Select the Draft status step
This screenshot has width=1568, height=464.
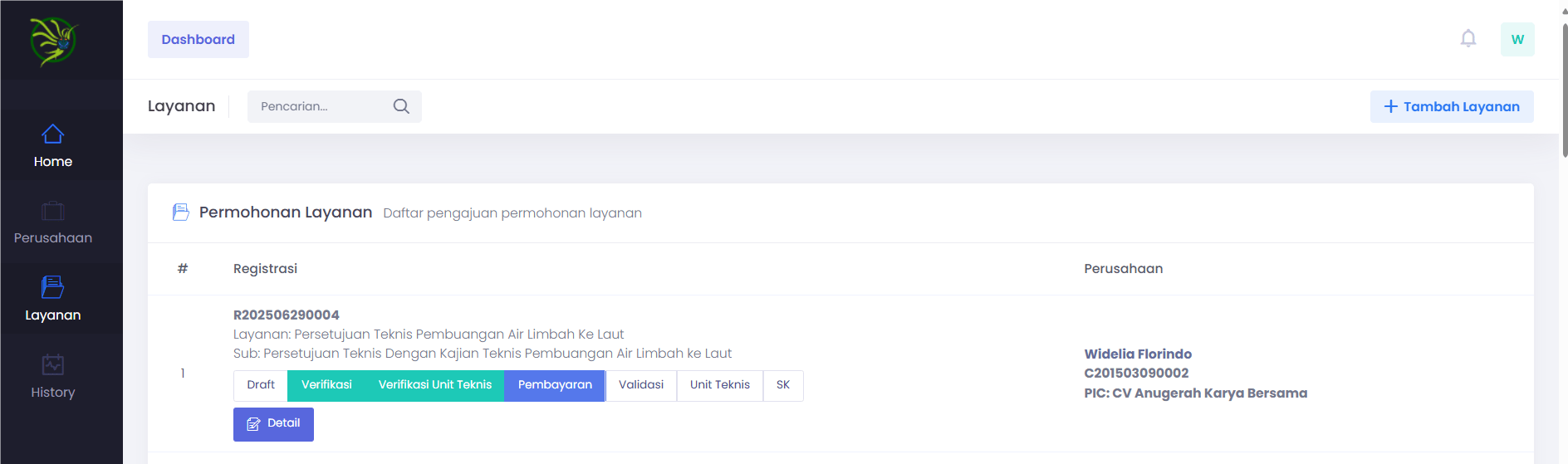tap(261, 385)
